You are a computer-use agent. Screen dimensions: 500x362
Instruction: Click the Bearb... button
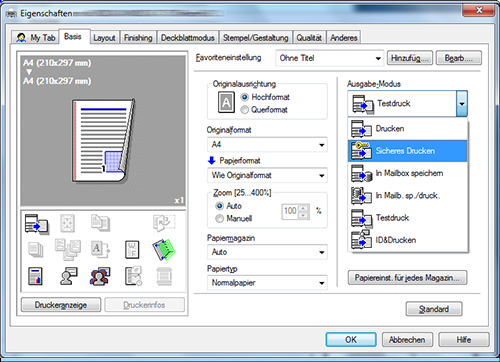(x=459, y=58)
